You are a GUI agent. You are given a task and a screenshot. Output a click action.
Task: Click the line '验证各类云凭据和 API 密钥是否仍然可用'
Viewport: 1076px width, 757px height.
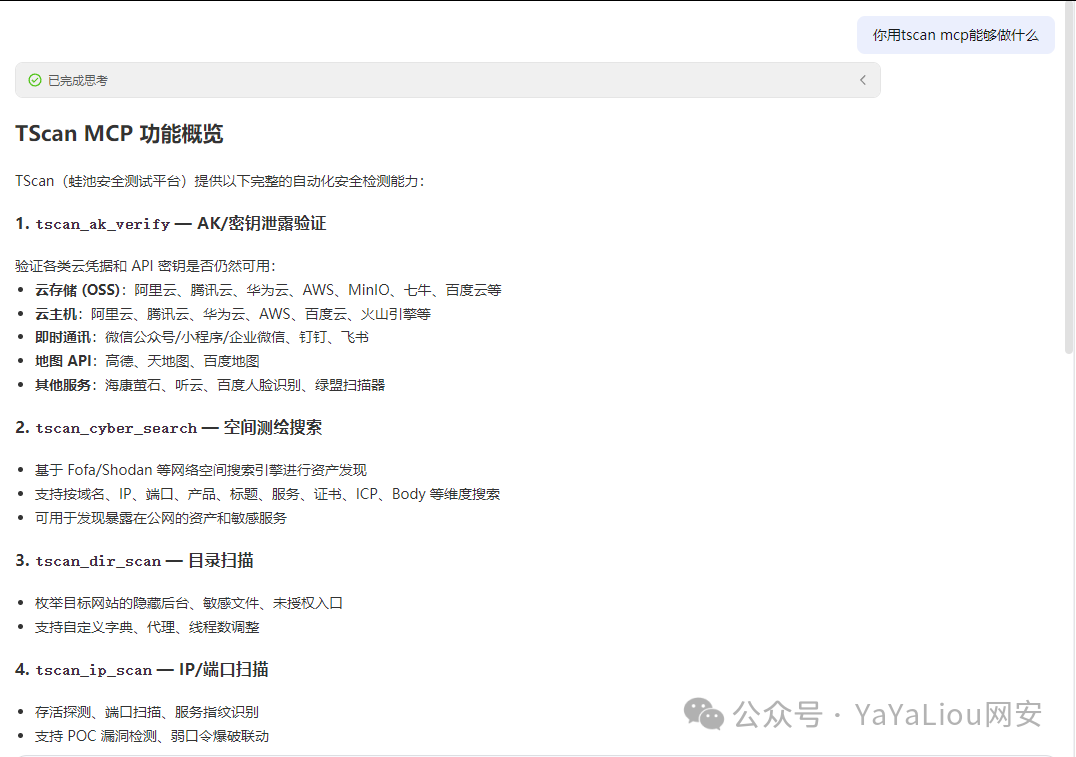coord(145,266)
